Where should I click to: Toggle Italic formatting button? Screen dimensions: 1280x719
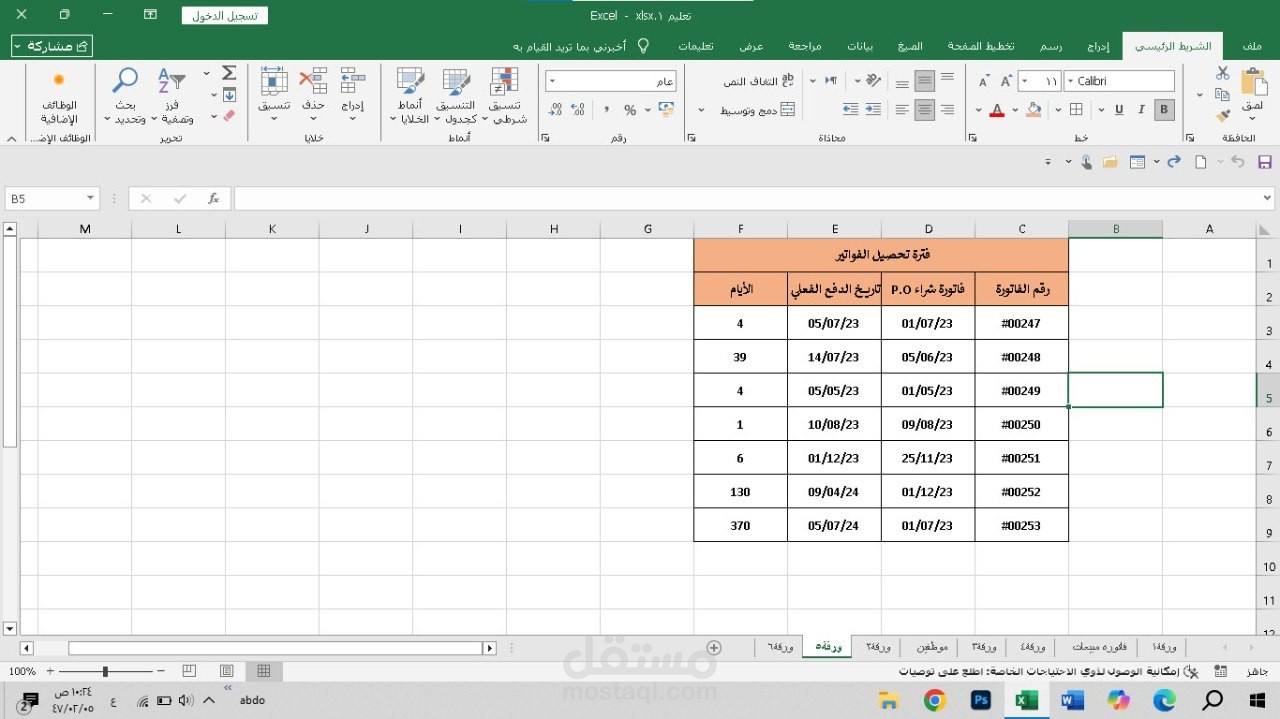[1141, 110]
